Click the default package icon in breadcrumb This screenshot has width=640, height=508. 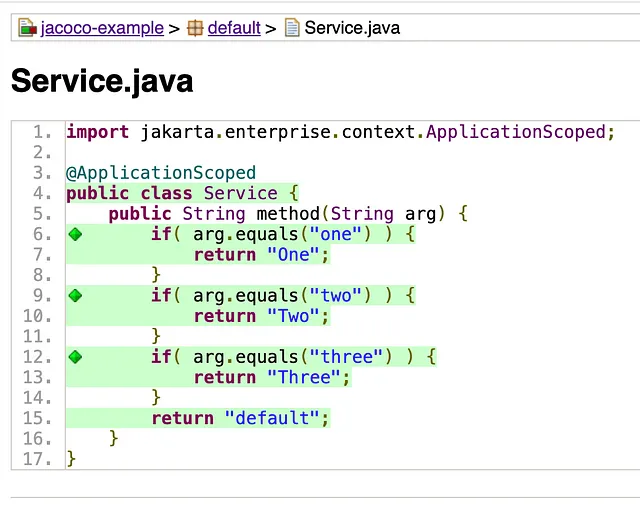tap(195, 28)
